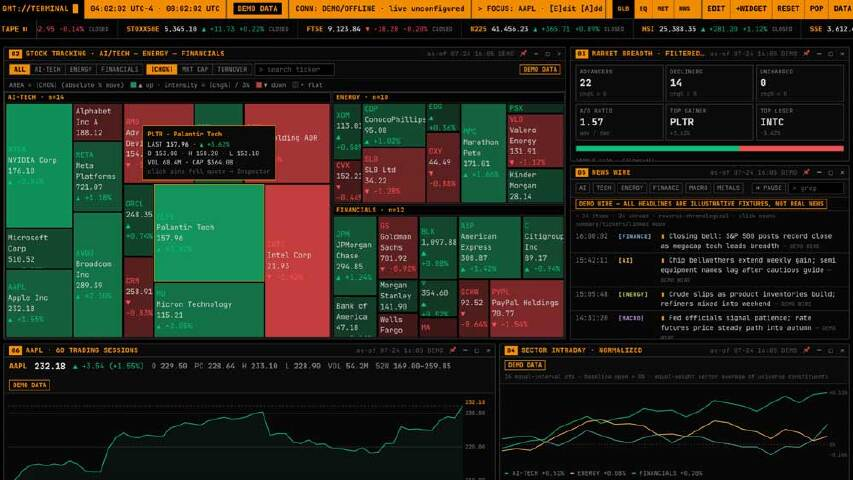Click the 02 Stock Tracking widget badge

click(x=15, y=54)
